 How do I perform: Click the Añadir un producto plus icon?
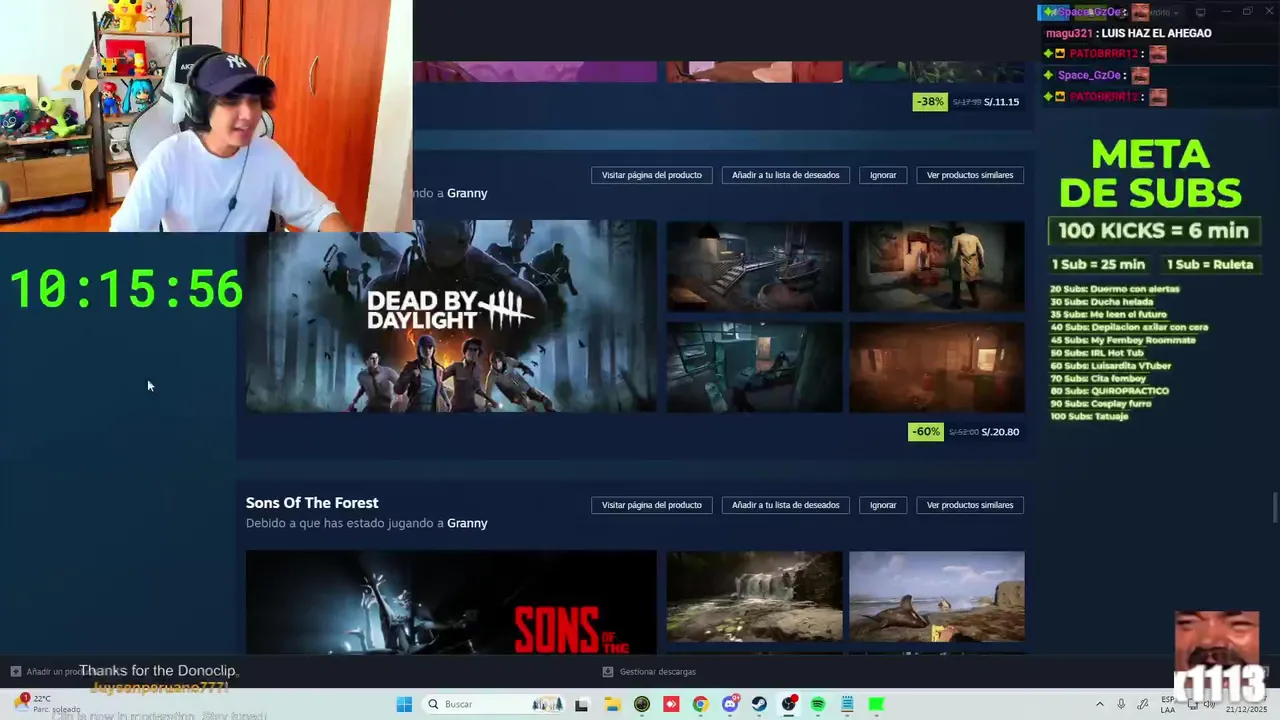click(15, 672)
